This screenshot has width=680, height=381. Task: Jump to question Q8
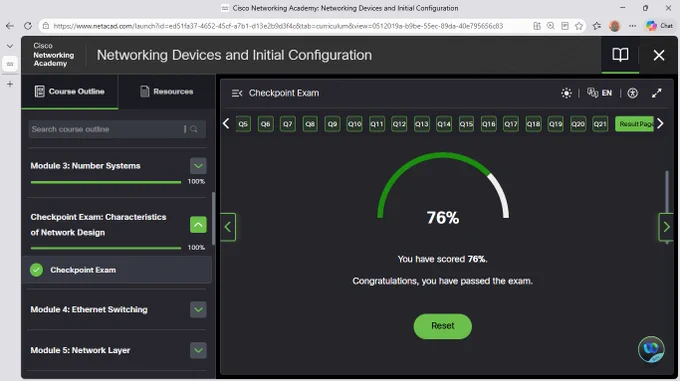tap(310, 124)
